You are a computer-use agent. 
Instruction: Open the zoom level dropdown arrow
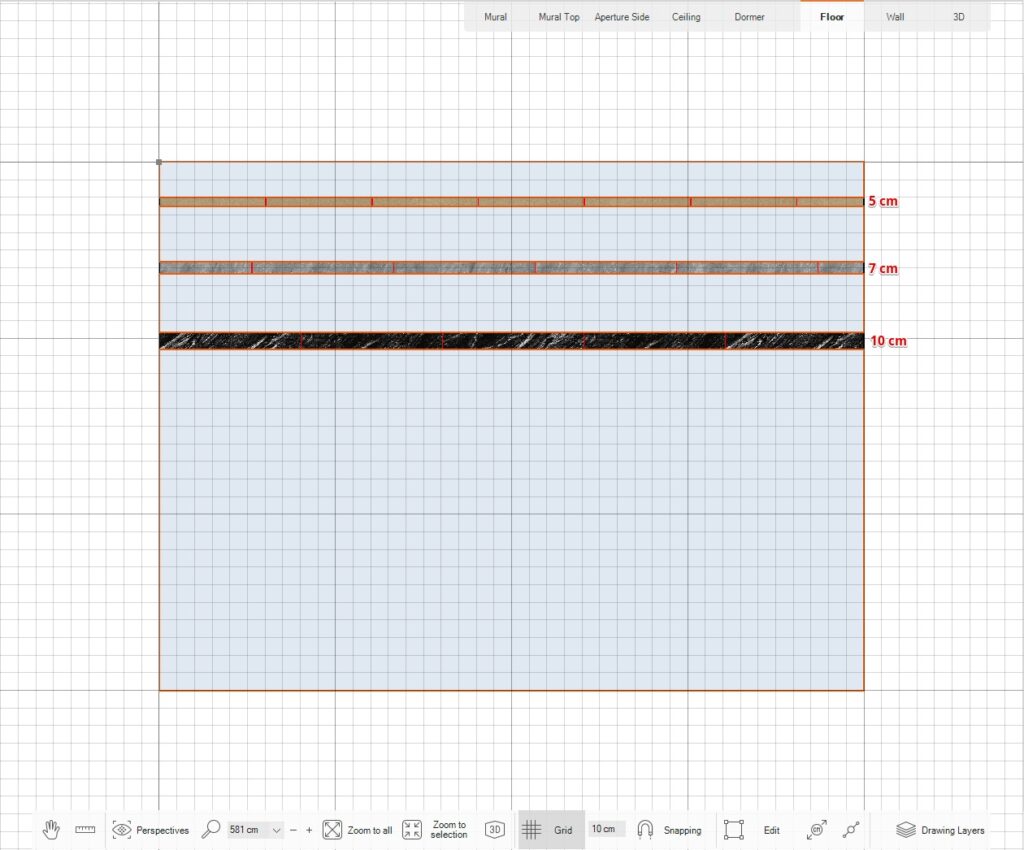coord(276,831)
